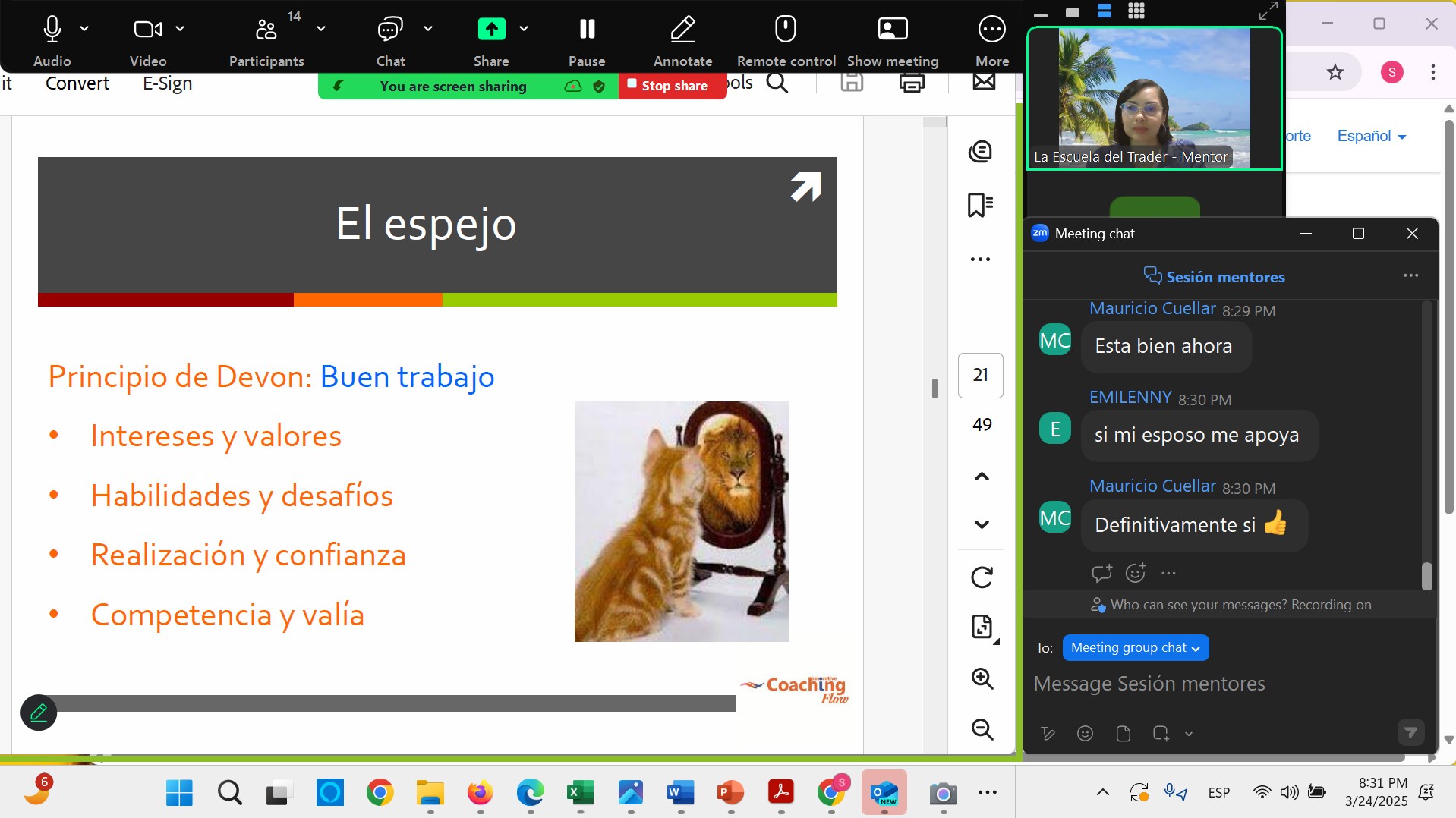The image size is (1456, 818).
Task: Toggle the camera with Video button
Action: tap(147, 30)
